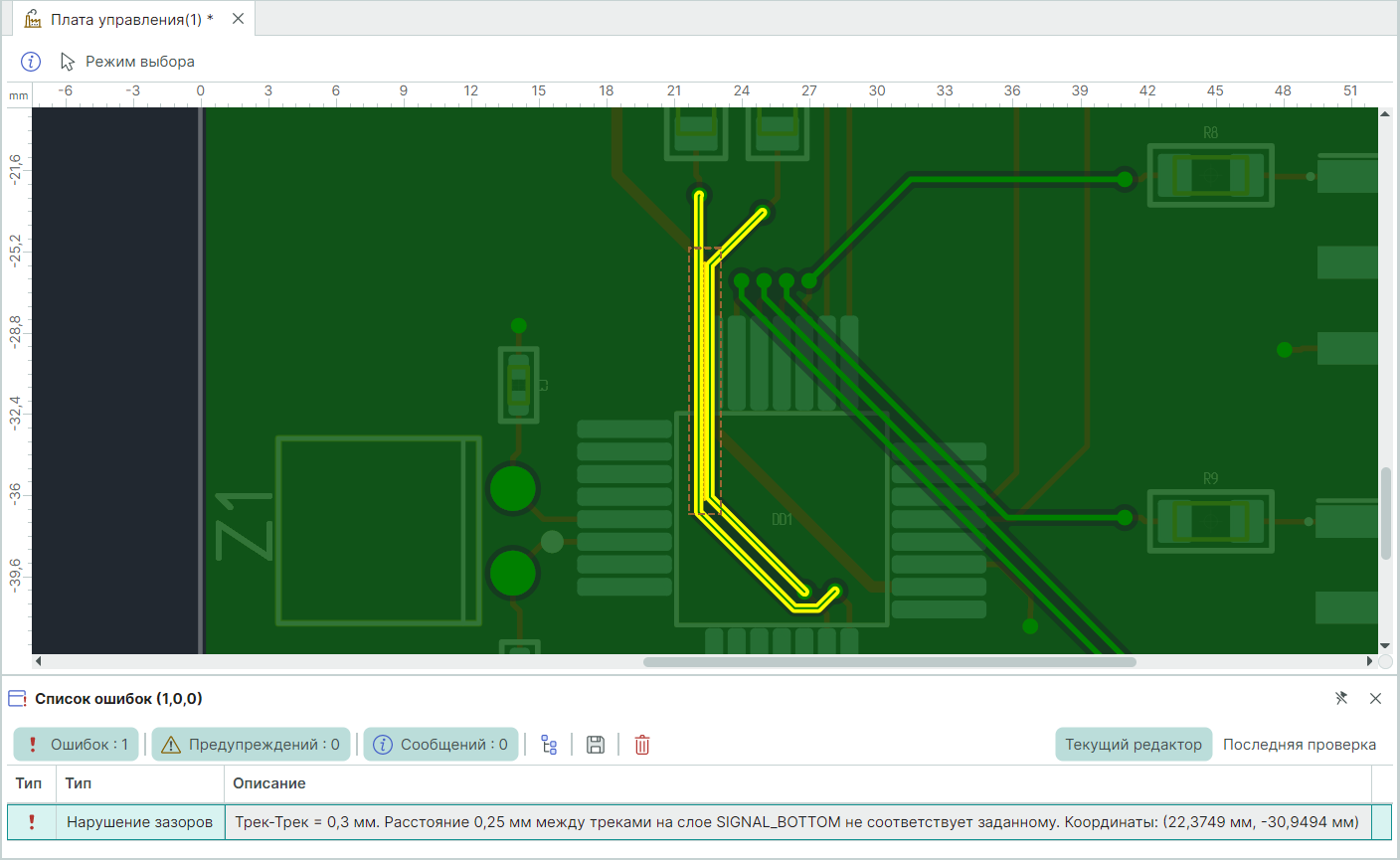Click the scroll right arrow under canvas
Image resolution: width=1400 pixels, height=860 pixels.
click(x=1369, y=661)
